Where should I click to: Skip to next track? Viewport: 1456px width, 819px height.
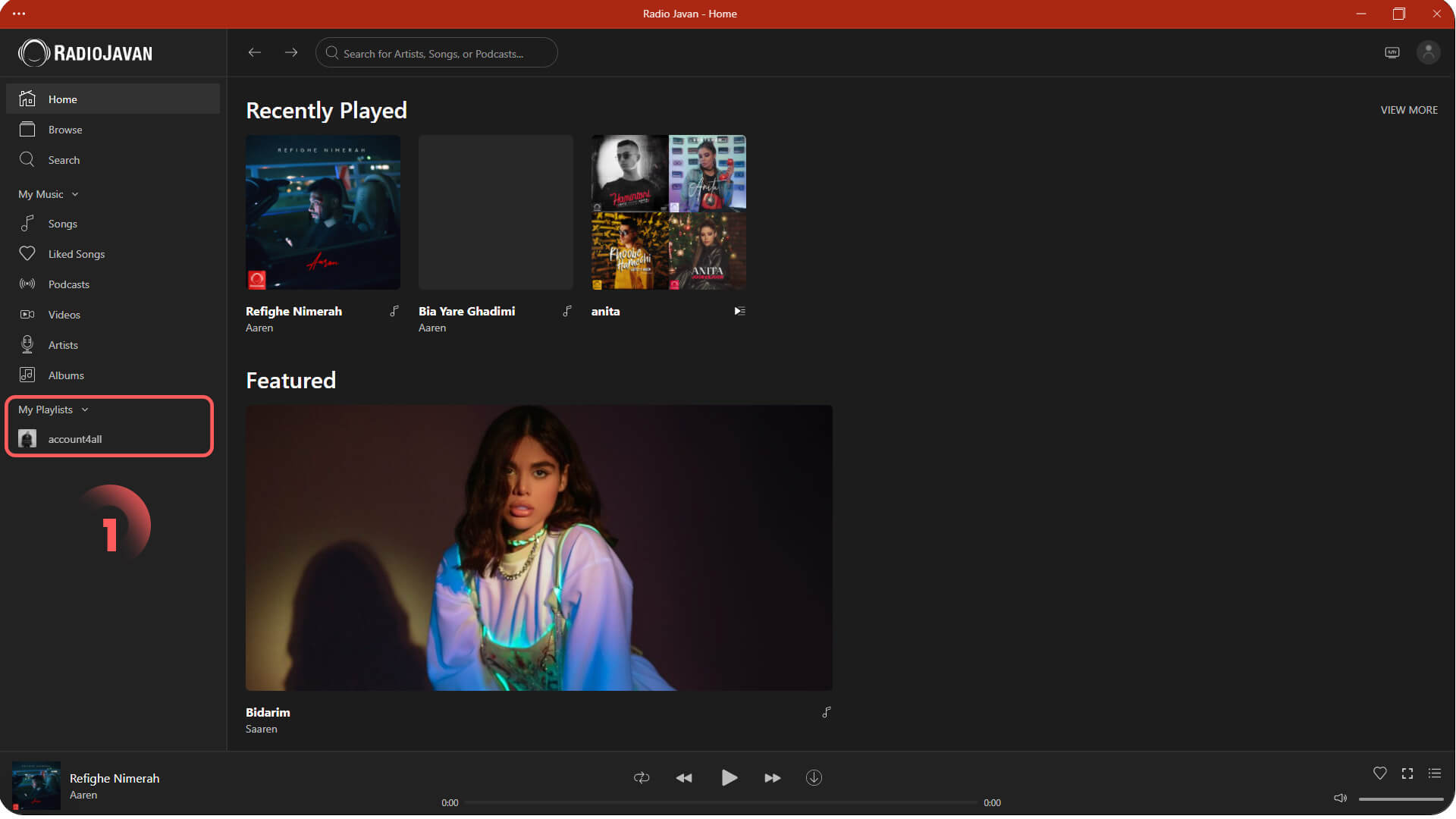772,778
